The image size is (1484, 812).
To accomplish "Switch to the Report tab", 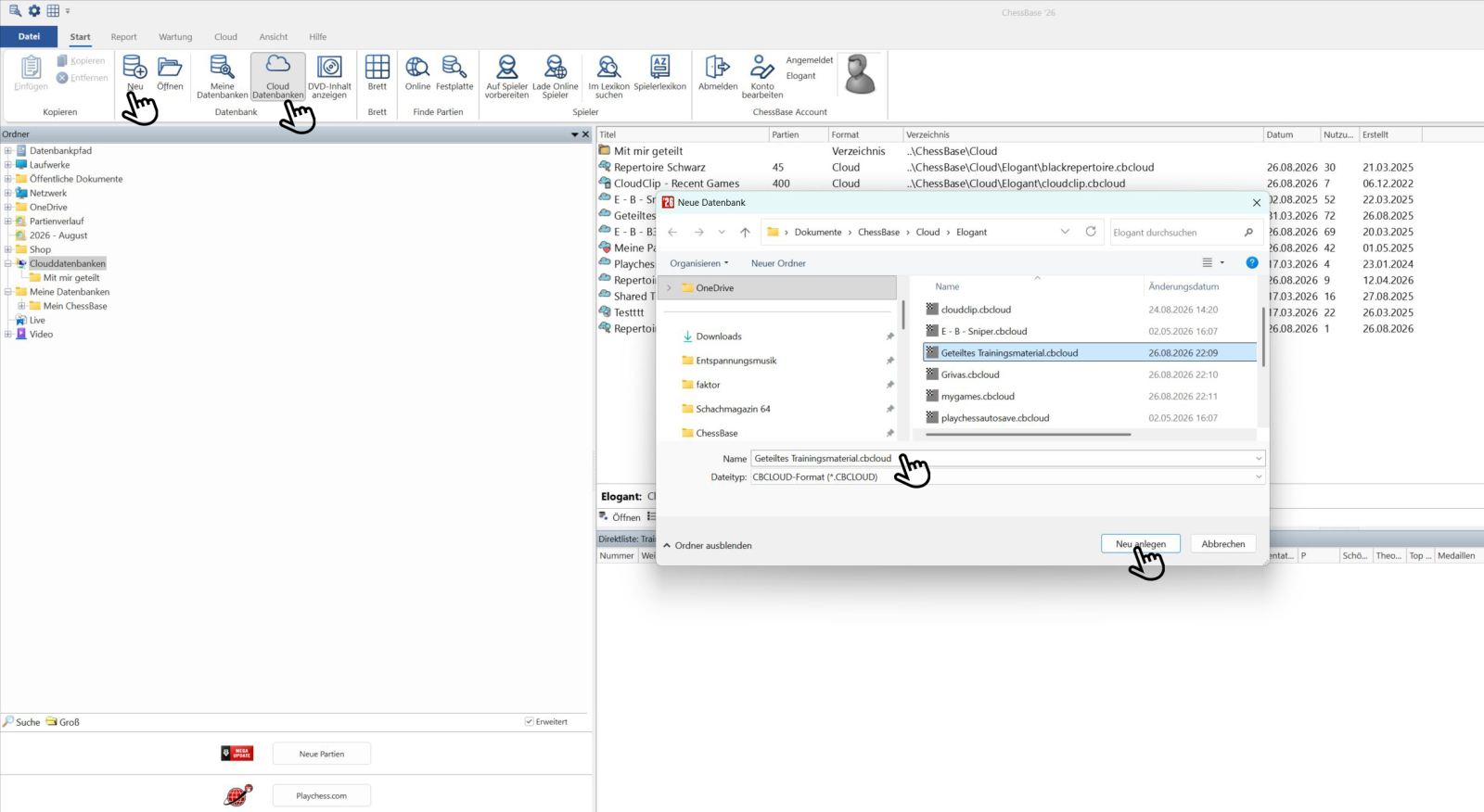I will (123, 37).
